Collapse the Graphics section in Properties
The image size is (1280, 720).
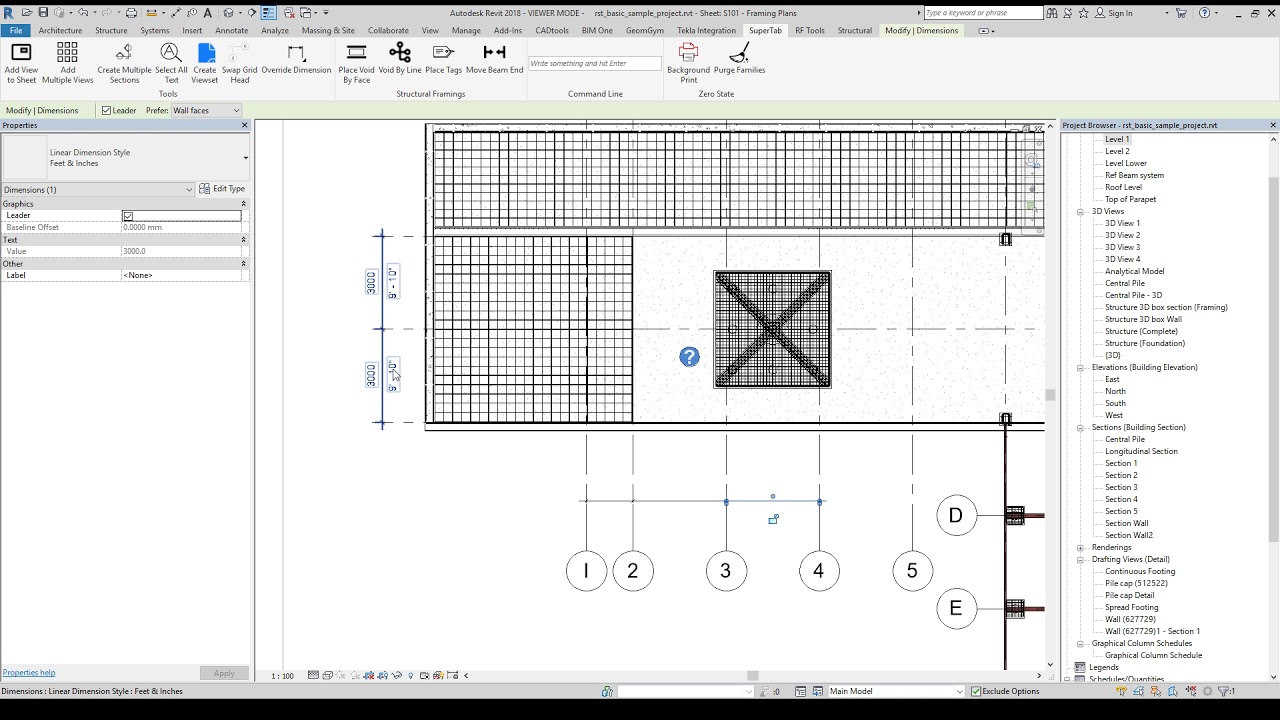(243, 204)
